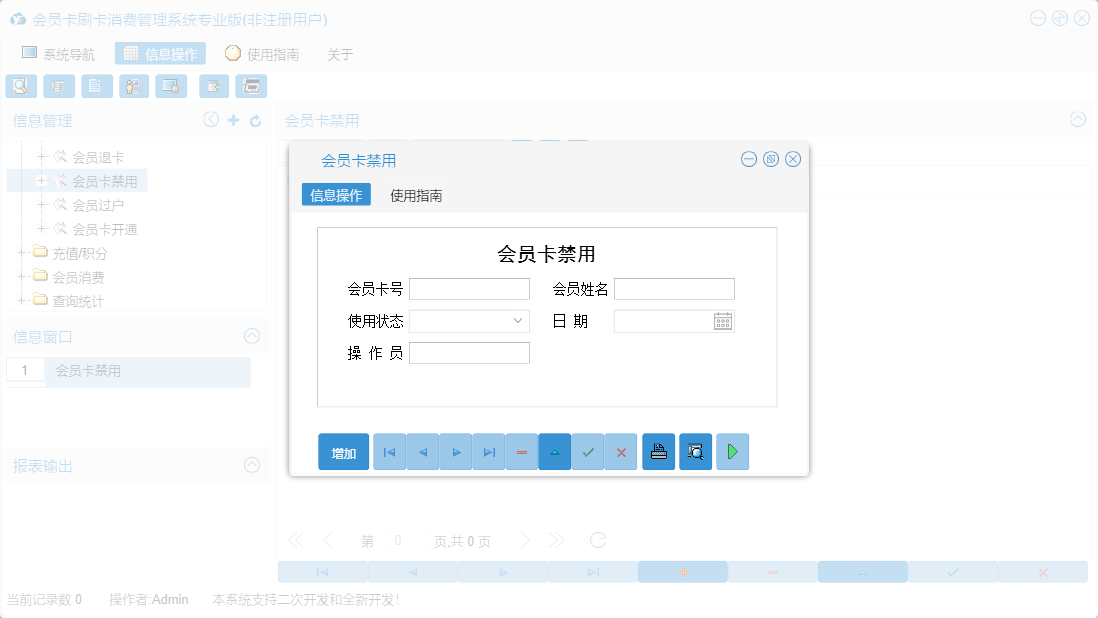Run the form with the green play icon
Image resolution: width=1098 pixels, height=618 pixels.
tap(732, 451)
